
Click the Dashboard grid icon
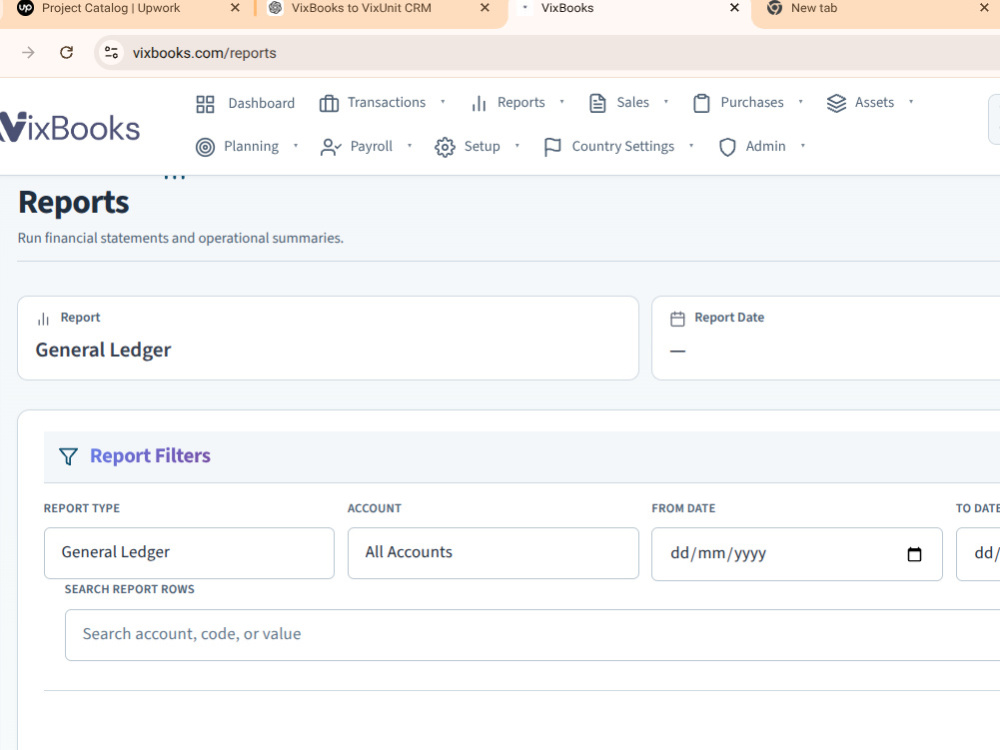(205, 104)
